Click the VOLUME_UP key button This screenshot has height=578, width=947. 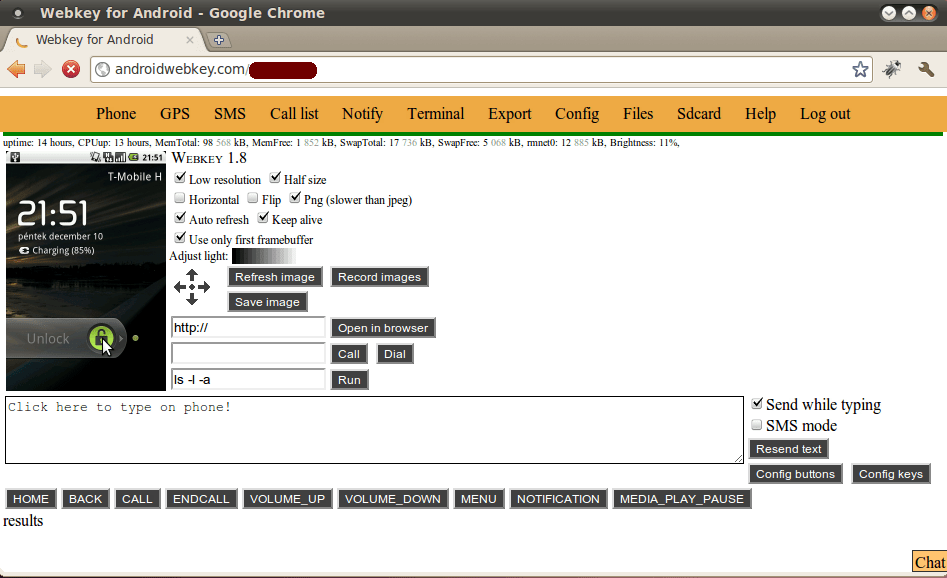287,499
